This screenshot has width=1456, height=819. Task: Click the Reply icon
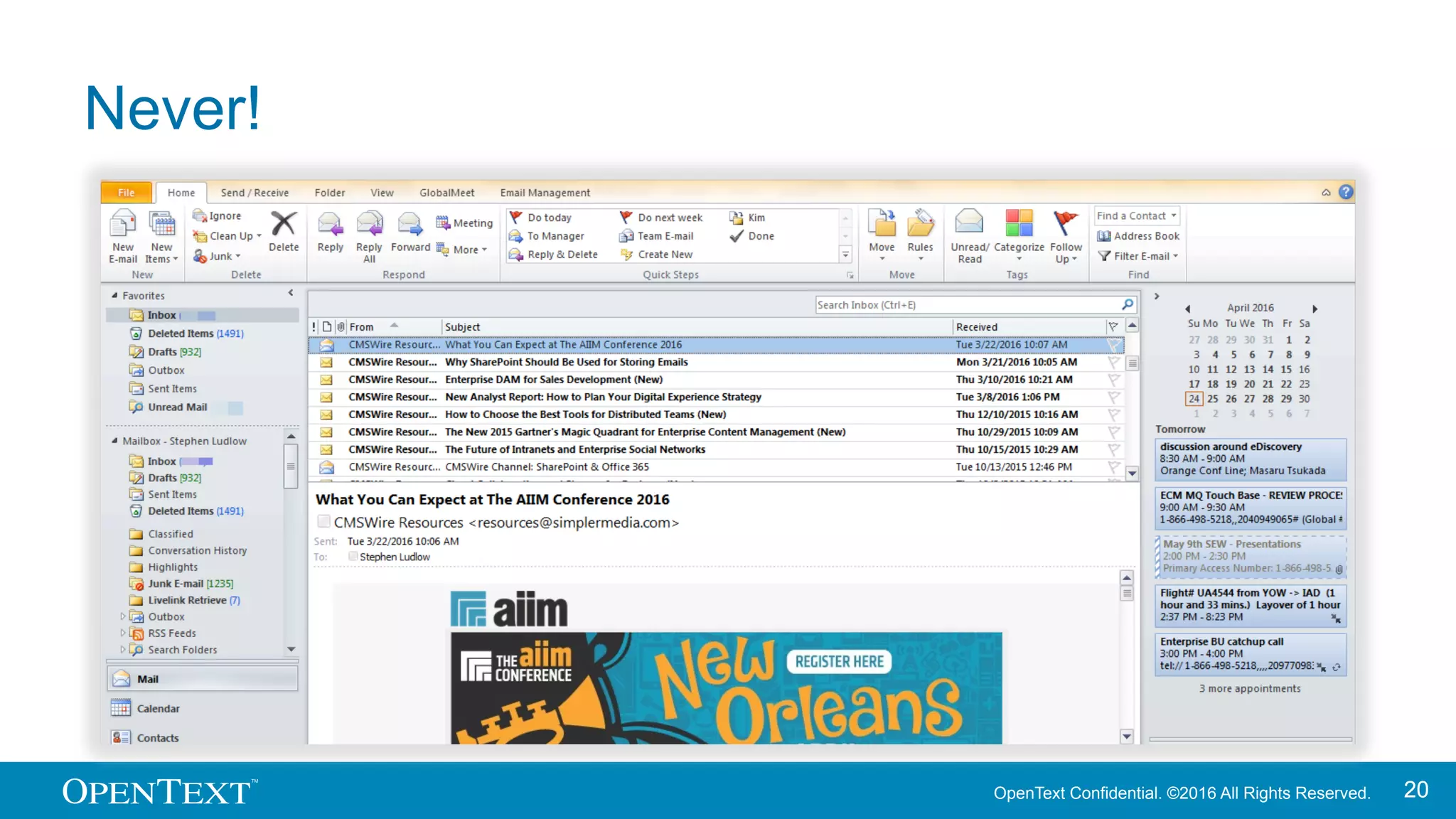click(x=330, y=224)
